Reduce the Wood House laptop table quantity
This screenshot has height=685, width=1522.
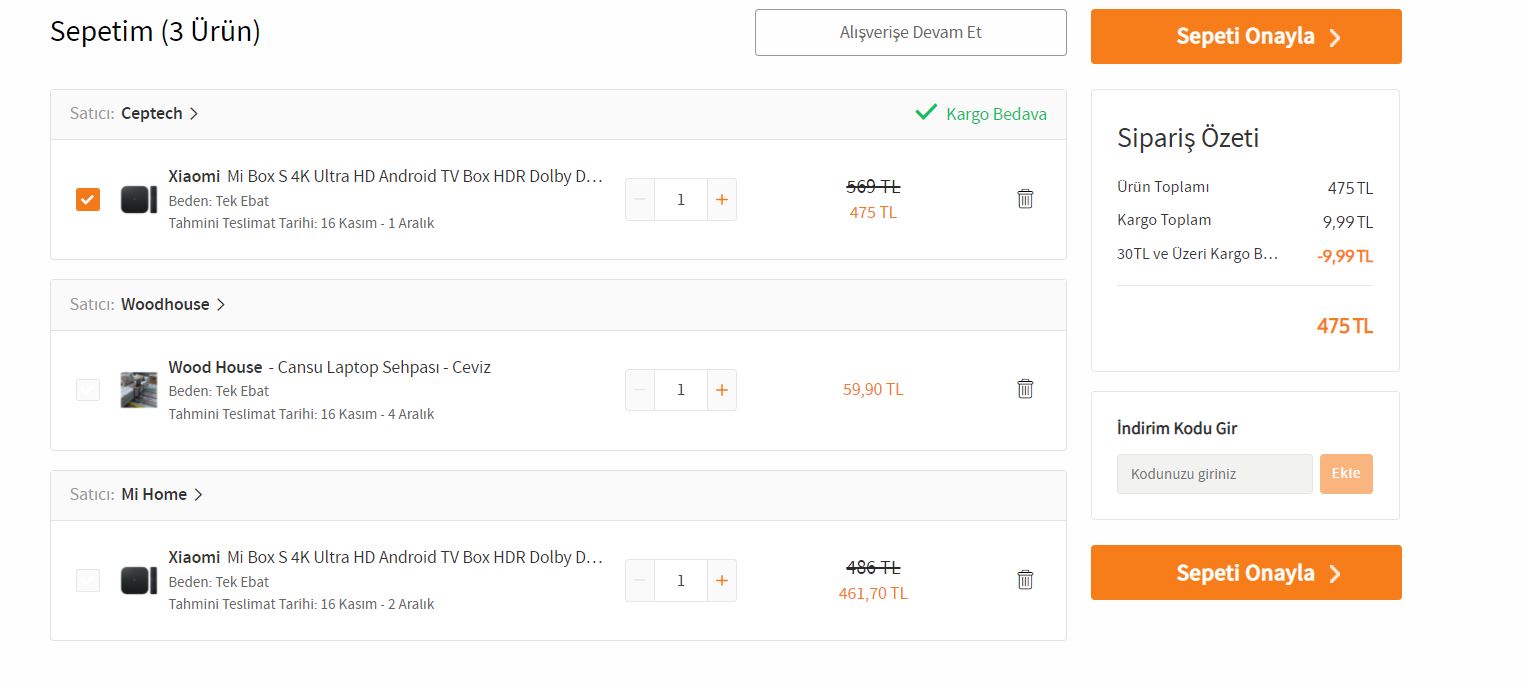[x=640, y=389]
